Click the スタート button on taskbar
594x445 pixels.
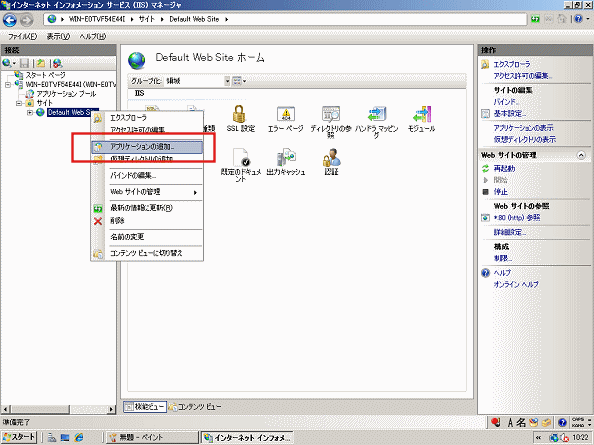[19, 437]
